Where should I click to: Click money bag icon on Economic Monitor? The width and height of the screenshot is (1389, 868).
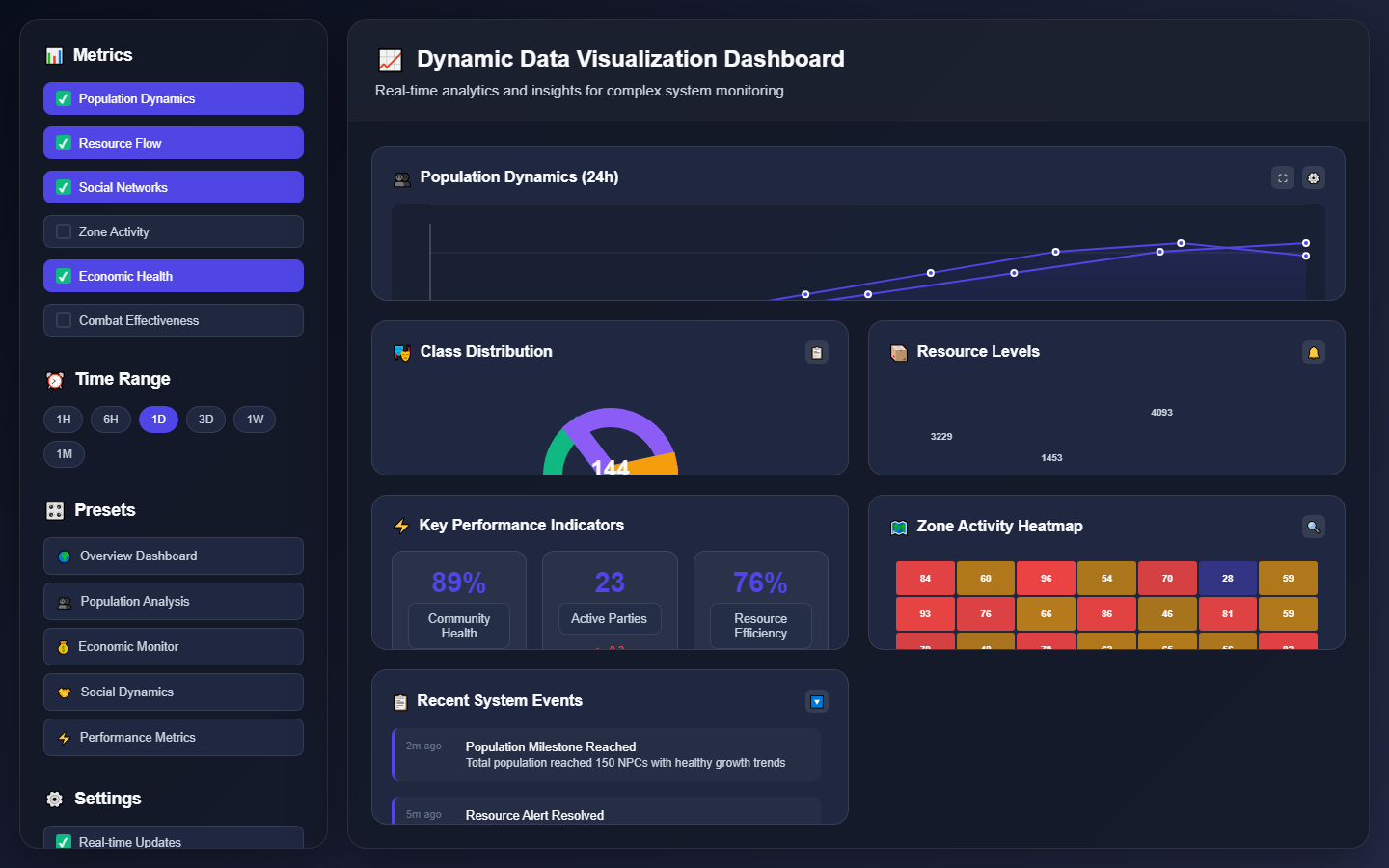pos(64,647)
